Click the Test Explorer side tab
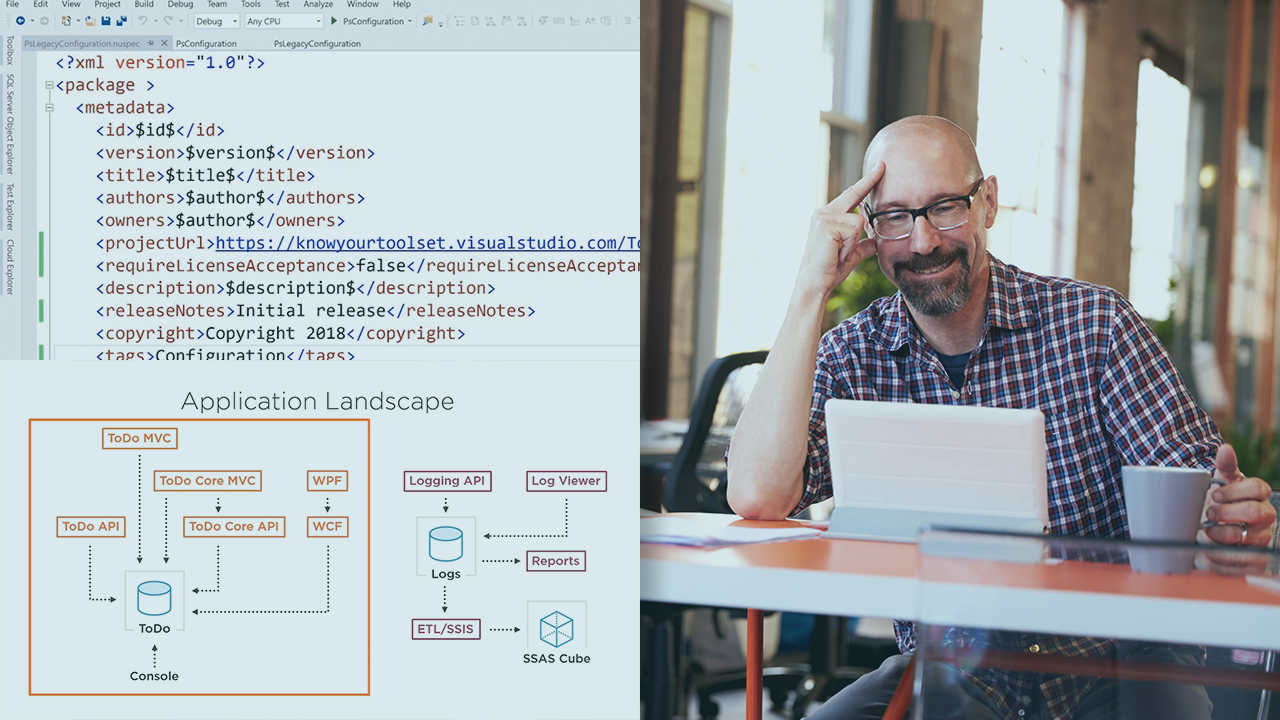 pos(10,206)
